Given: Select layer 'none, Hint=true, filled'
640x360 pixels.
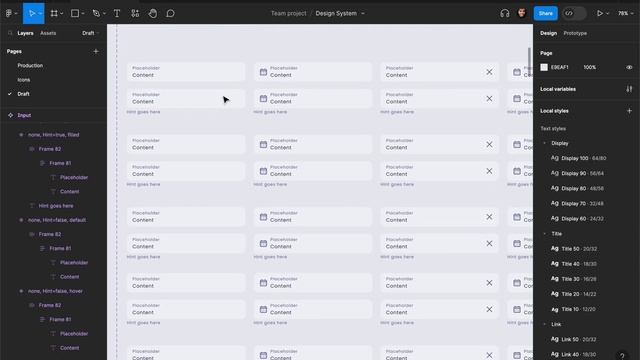Looking at the screenshot, I should (x=53, y=135).
